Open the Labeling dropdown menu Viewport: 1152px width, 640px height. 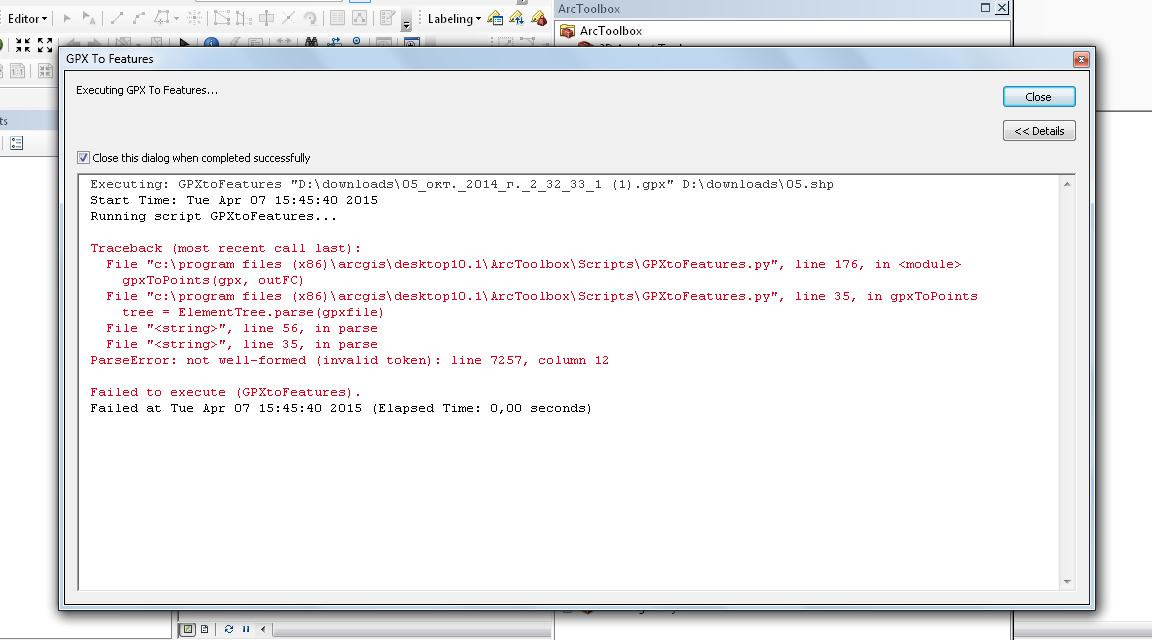[454, 18]
